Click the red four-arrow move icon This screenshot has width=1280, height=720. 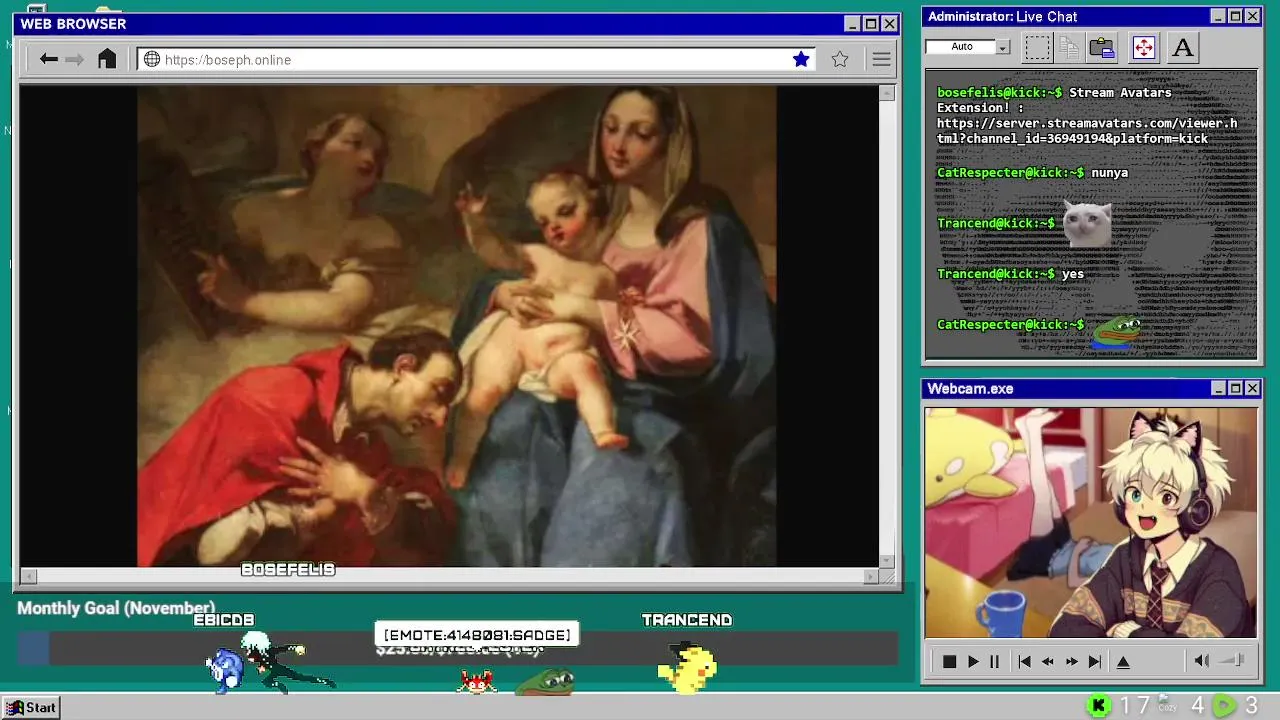[1144, 47]
